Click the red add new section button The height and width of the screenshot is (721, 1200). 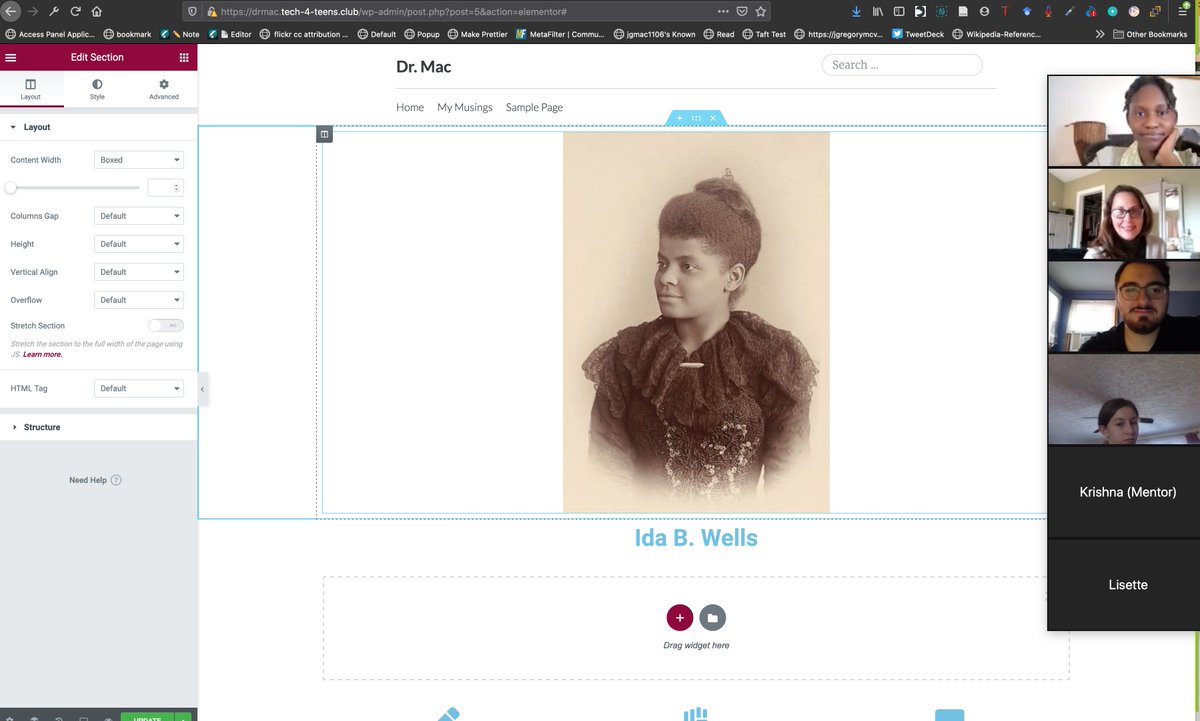[x=679, y=618]
